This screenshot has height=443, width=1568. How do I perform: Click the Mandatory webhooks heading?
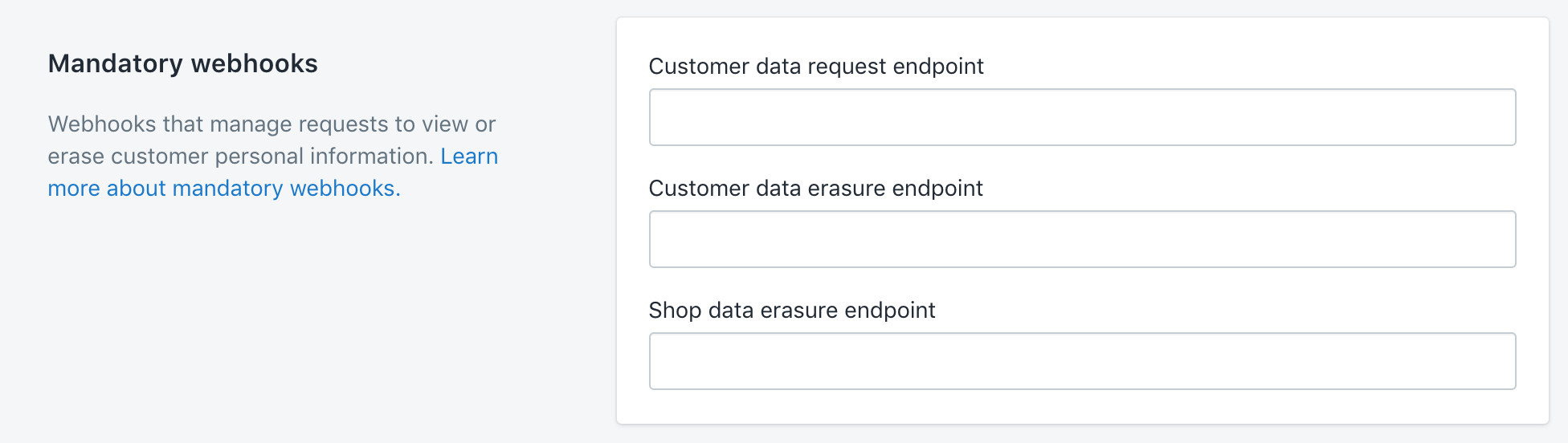pos(183,63)
